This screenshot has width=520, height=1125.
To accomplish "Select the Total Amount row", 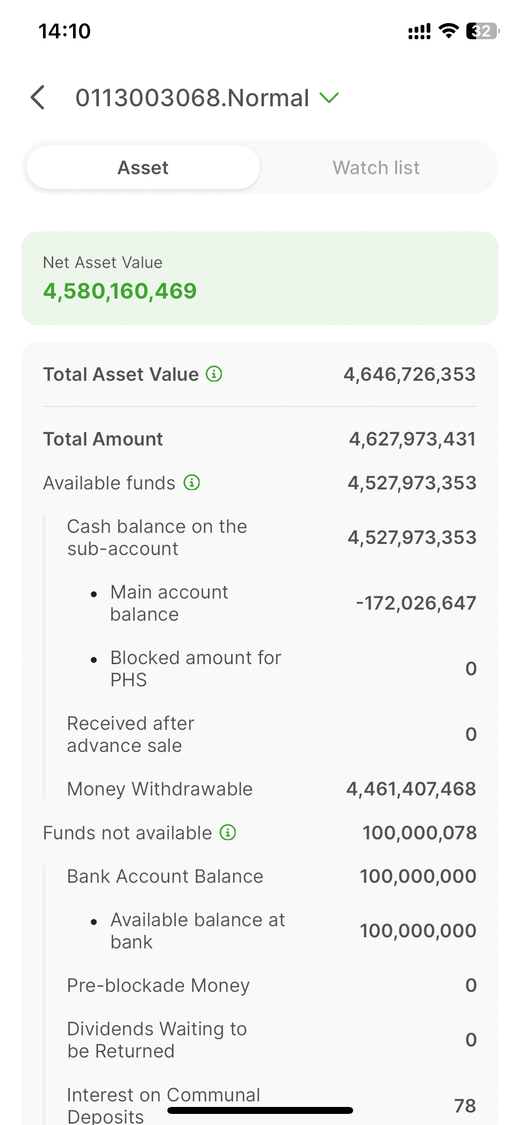I will point(260,439).
